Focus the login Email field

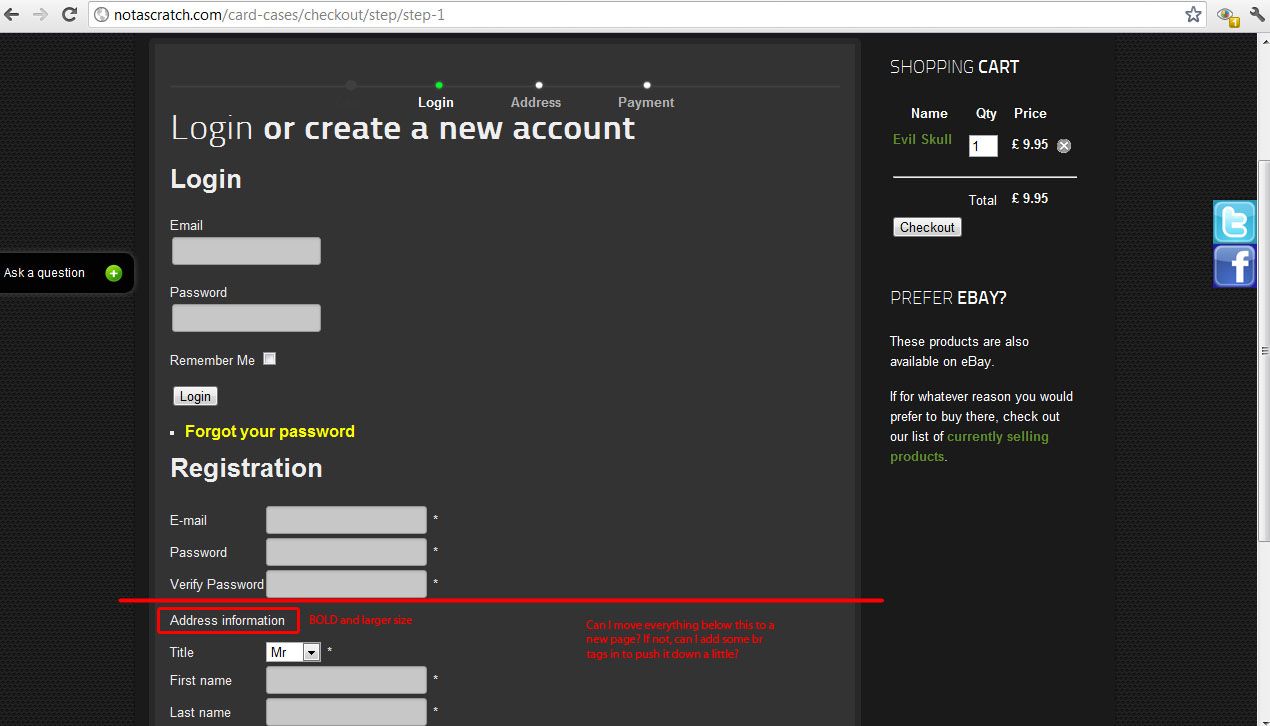(246, 251)
